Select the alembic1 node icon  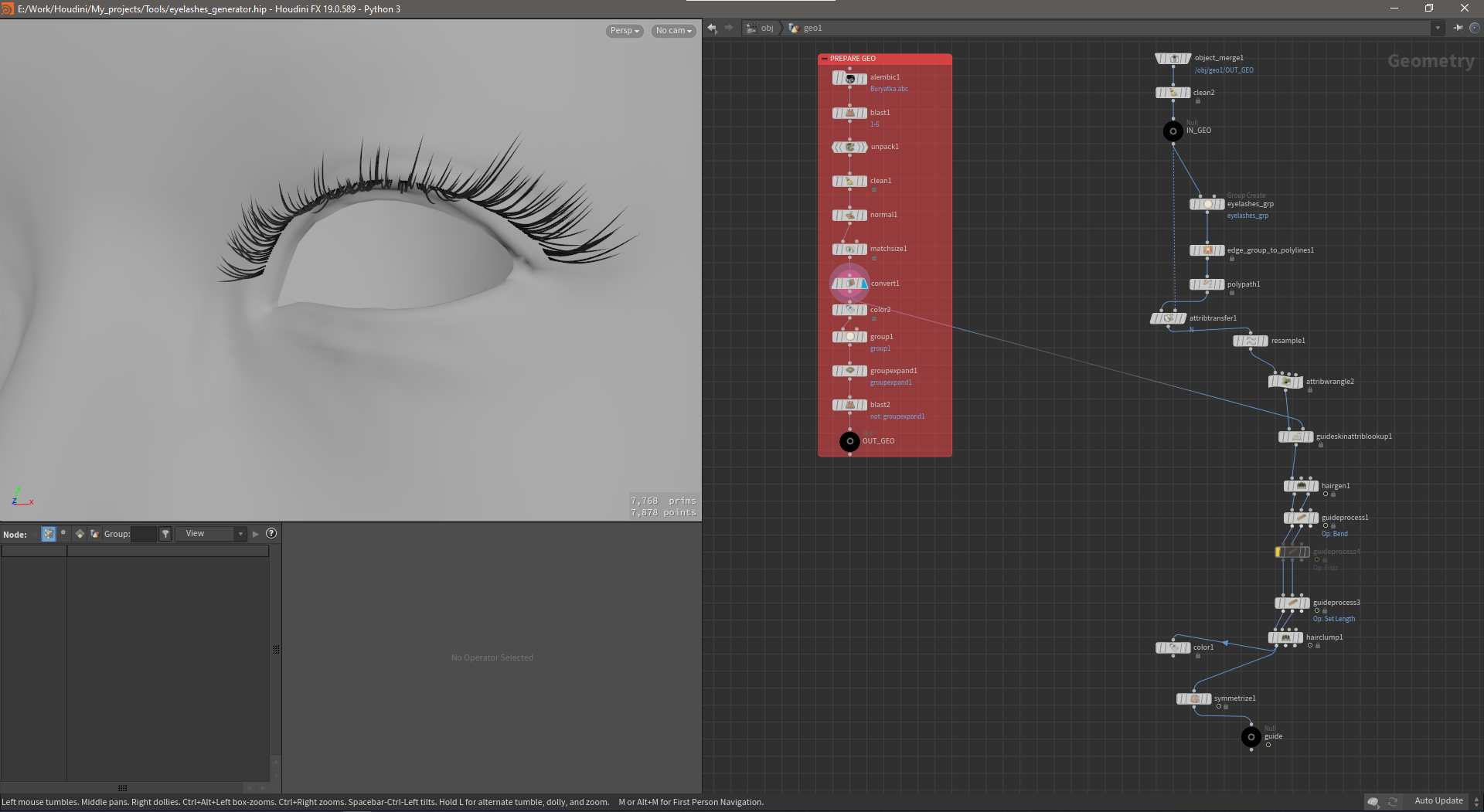coord(849,78)
